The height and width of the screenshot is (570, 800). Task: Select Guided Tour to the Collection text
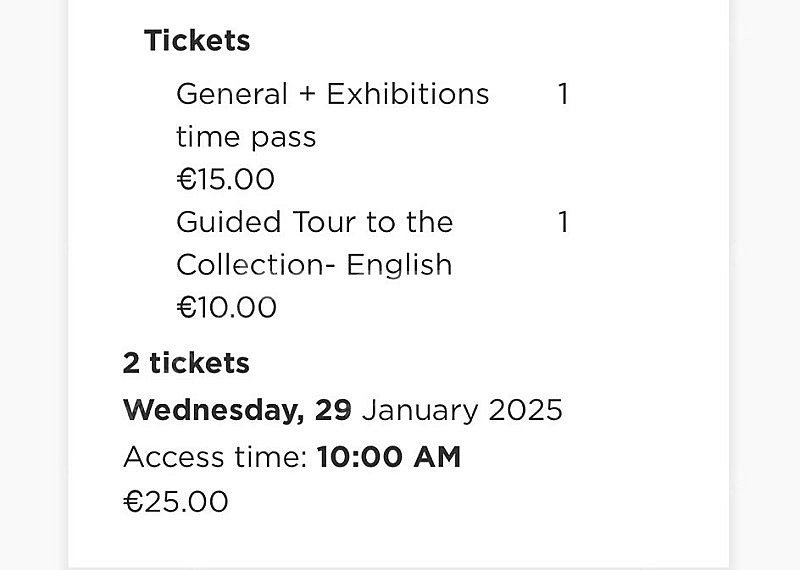tap(315, 243)
